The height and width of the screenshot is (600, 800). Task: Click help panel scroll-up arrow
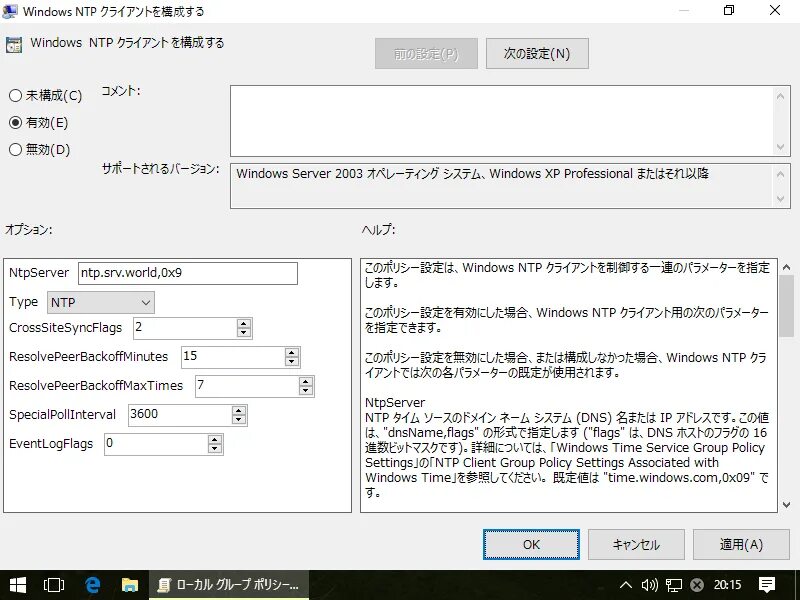pos(786,267)
